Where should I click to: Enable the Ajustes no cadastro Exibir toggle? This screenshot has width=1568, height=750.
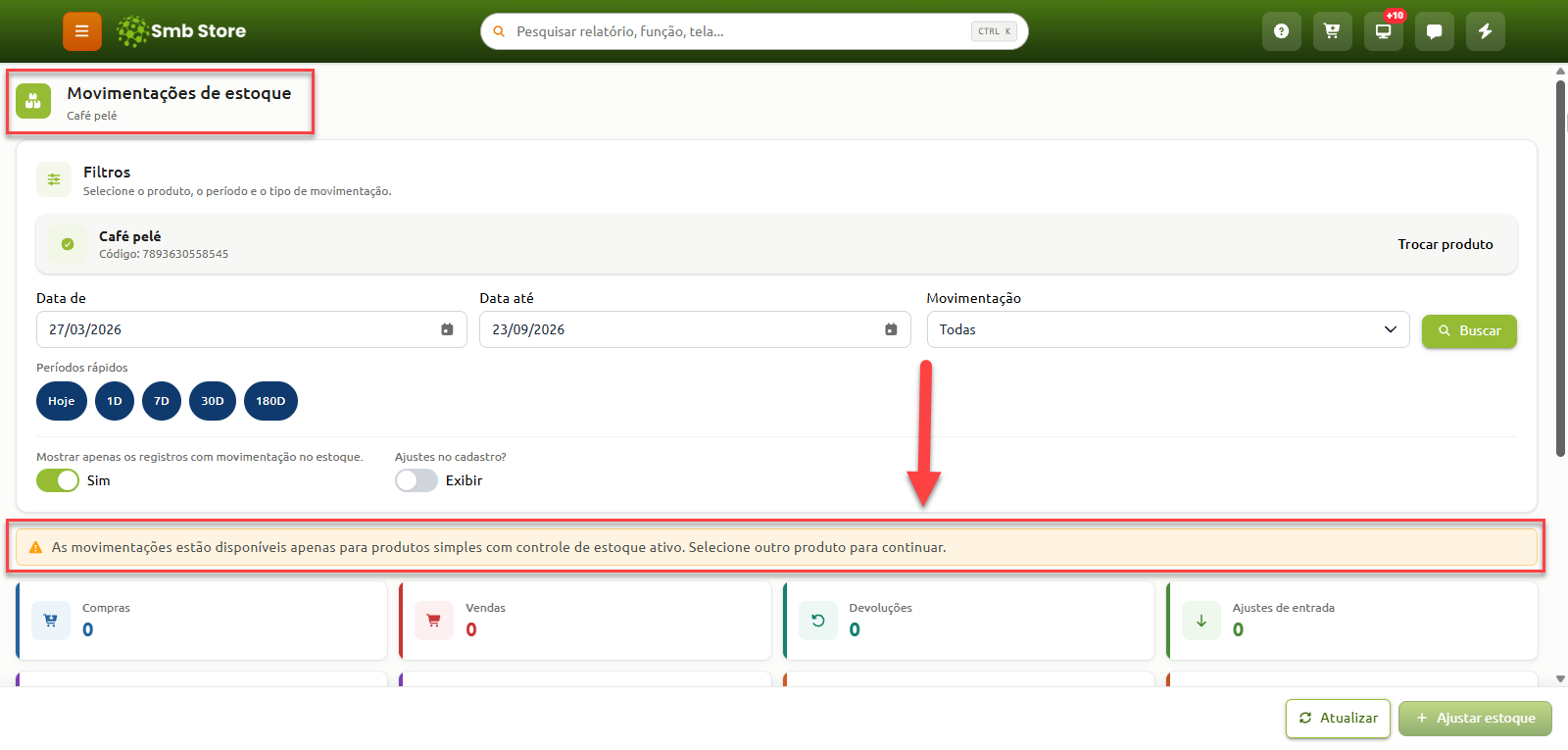pyautogui.click(x=416, y=480)
